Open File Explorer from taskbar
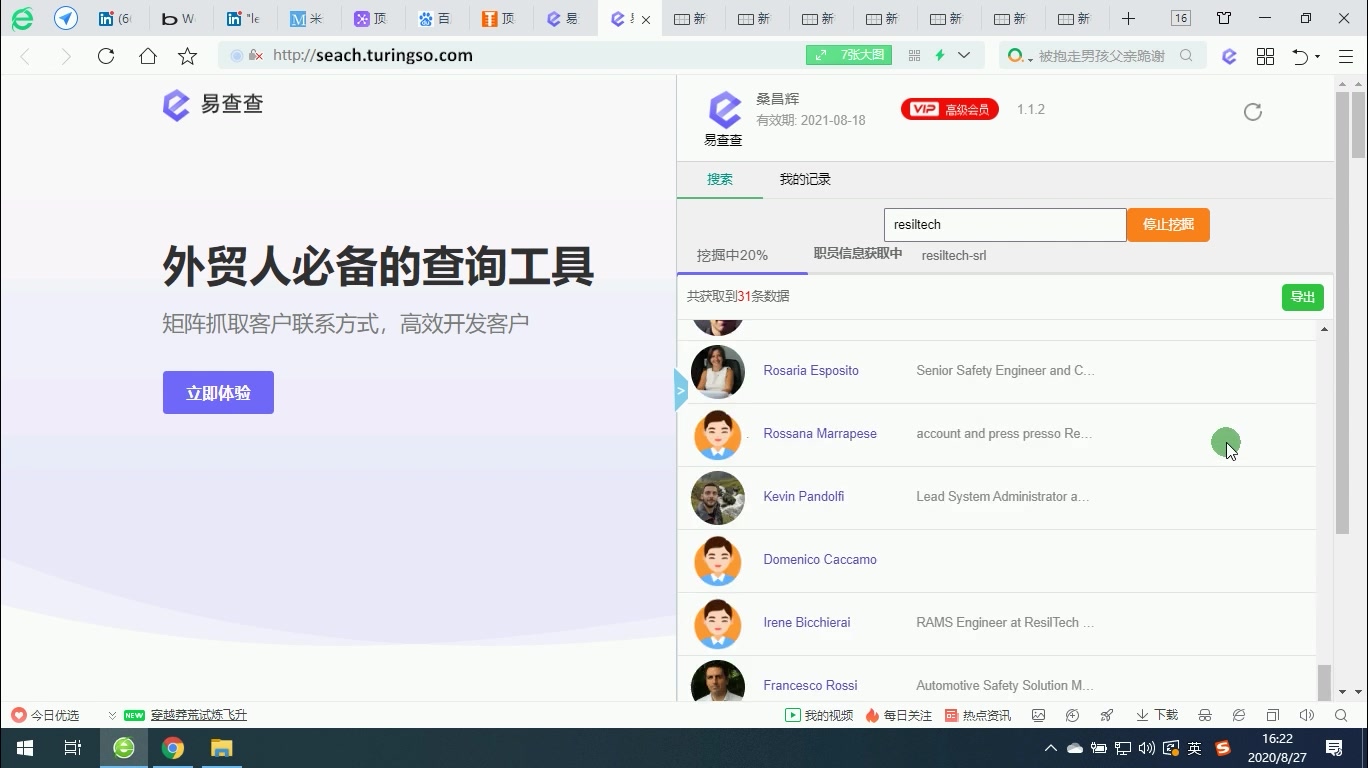The width and height of the screenshot is (1368, 768). 221,748
